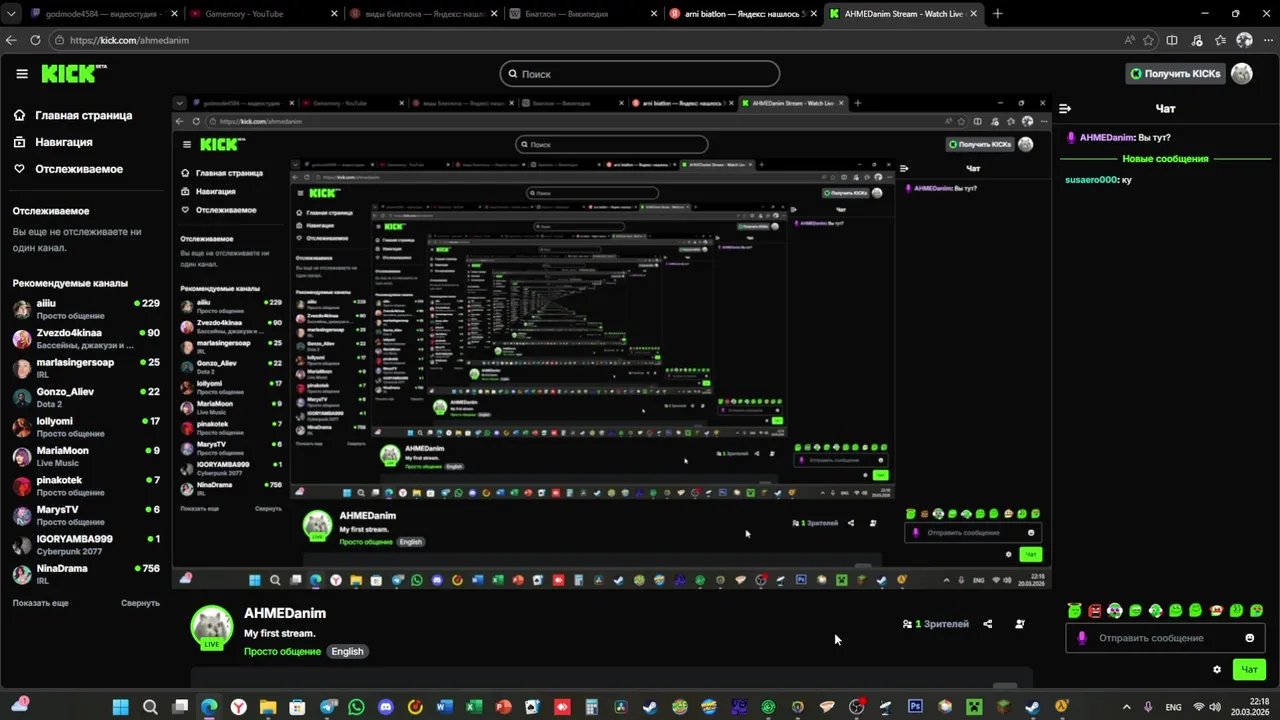Focus the Отправить сообщение chat input
The height and width of the screenshot is (720, 1280).
1166,638
